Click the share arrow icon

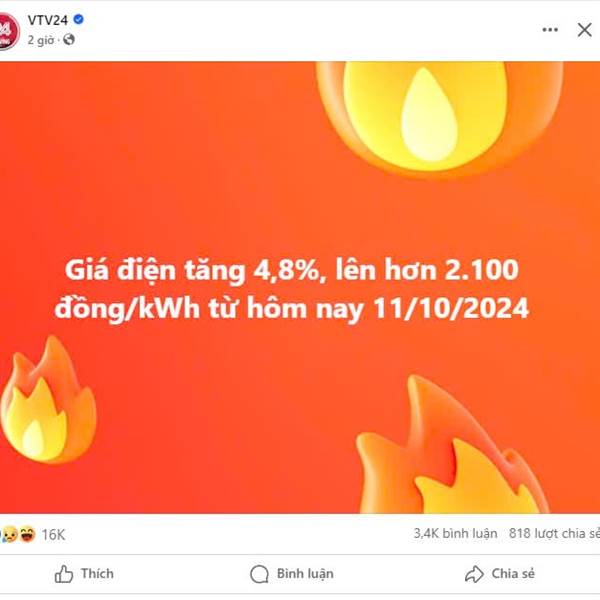click(x=474, y=574)
